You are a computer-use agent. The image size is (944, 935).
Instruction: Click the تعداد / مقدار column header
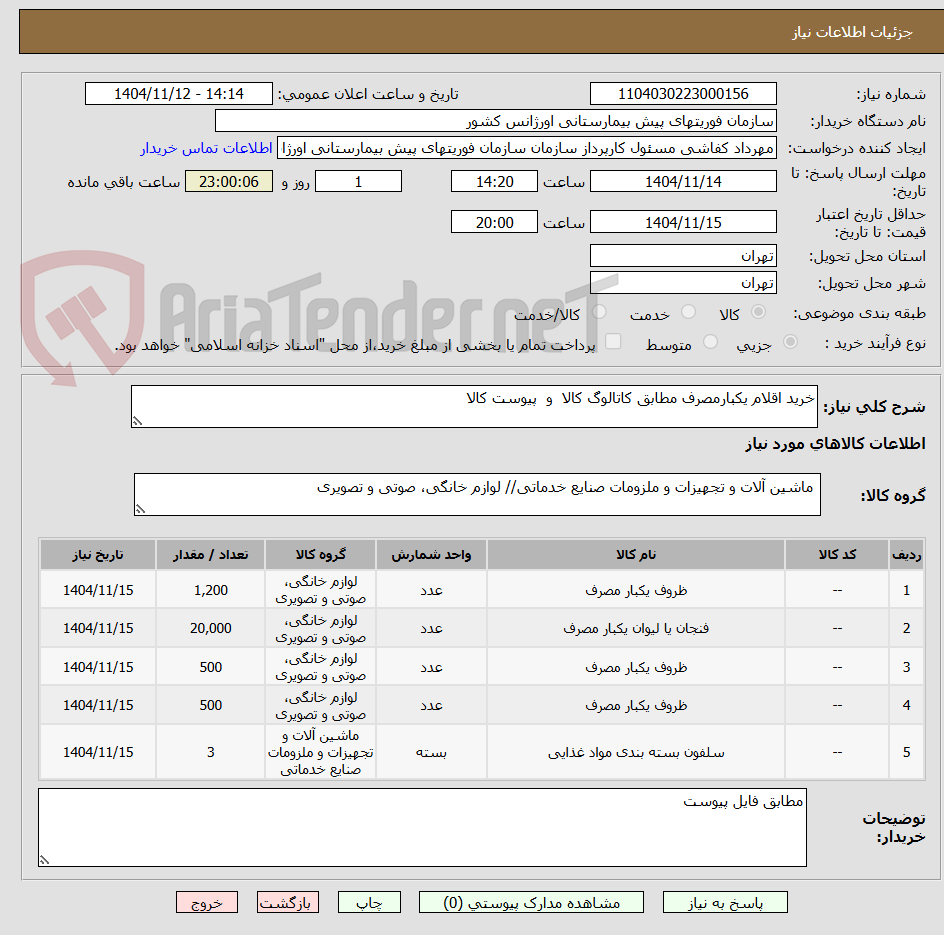pos(211,554)
